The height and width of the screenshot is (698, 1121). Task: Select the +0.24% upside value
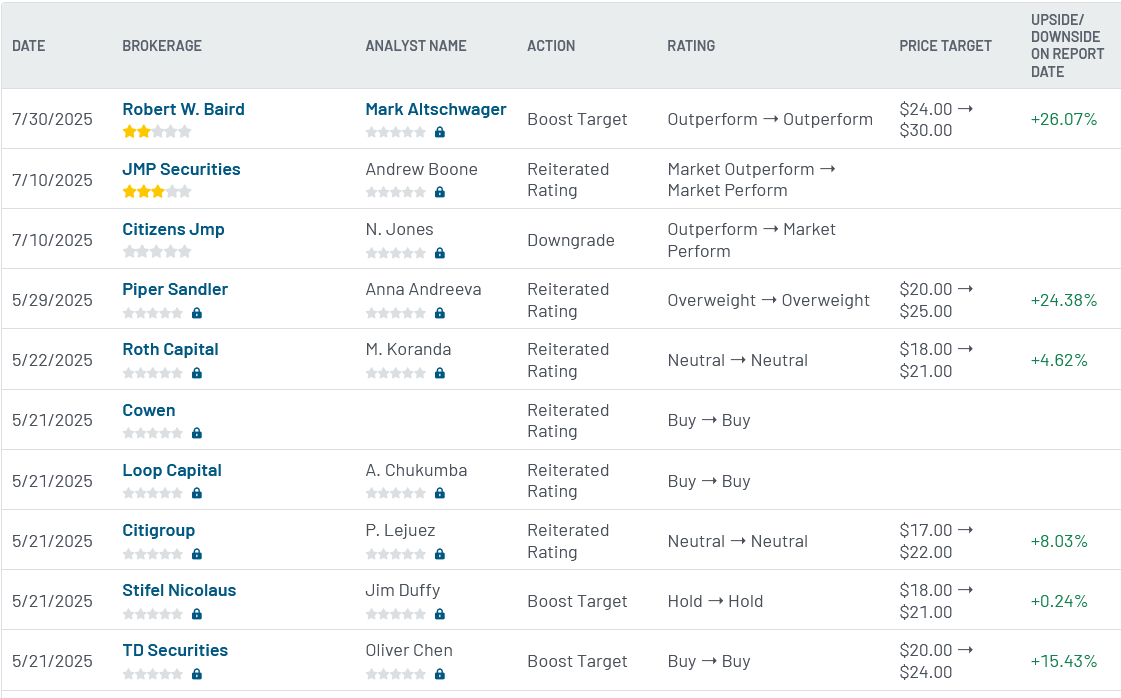(1059, 601)
